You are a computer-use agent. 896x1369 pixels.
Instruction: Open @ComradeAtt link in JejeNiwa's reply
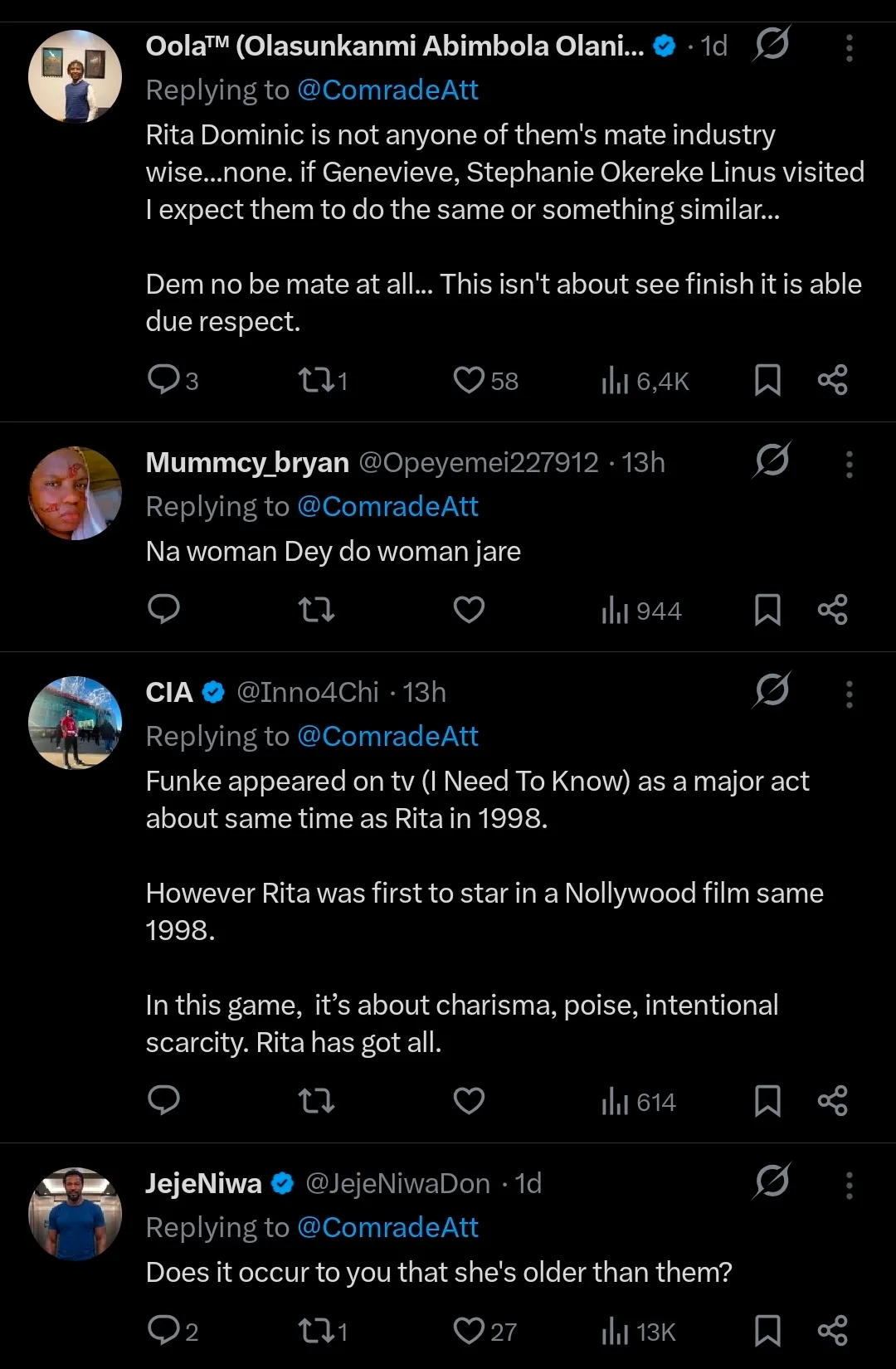387,1227
